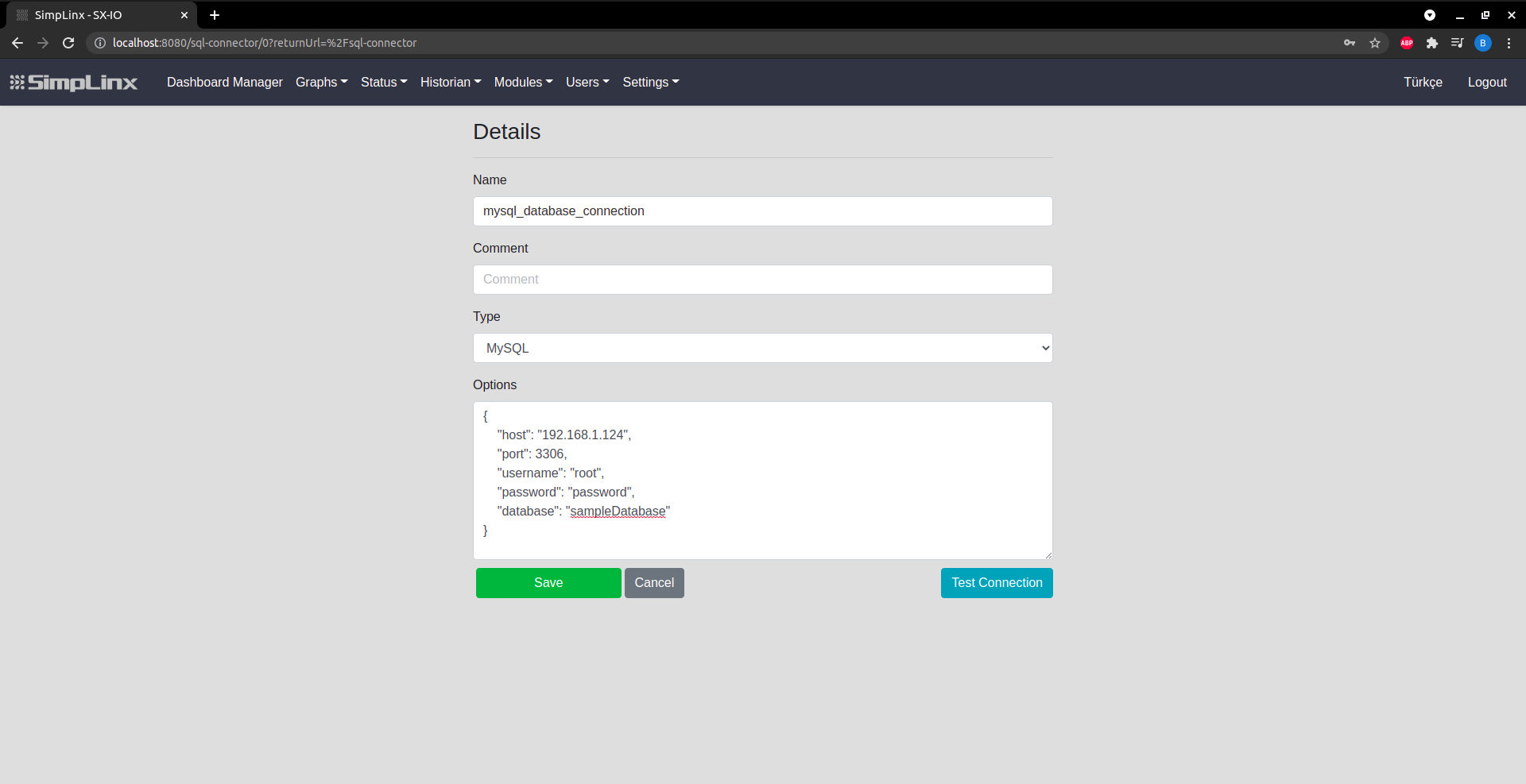Grab the Options textarea resize handle
This screenshot has height=784, width=1526.
(1048, 554)
